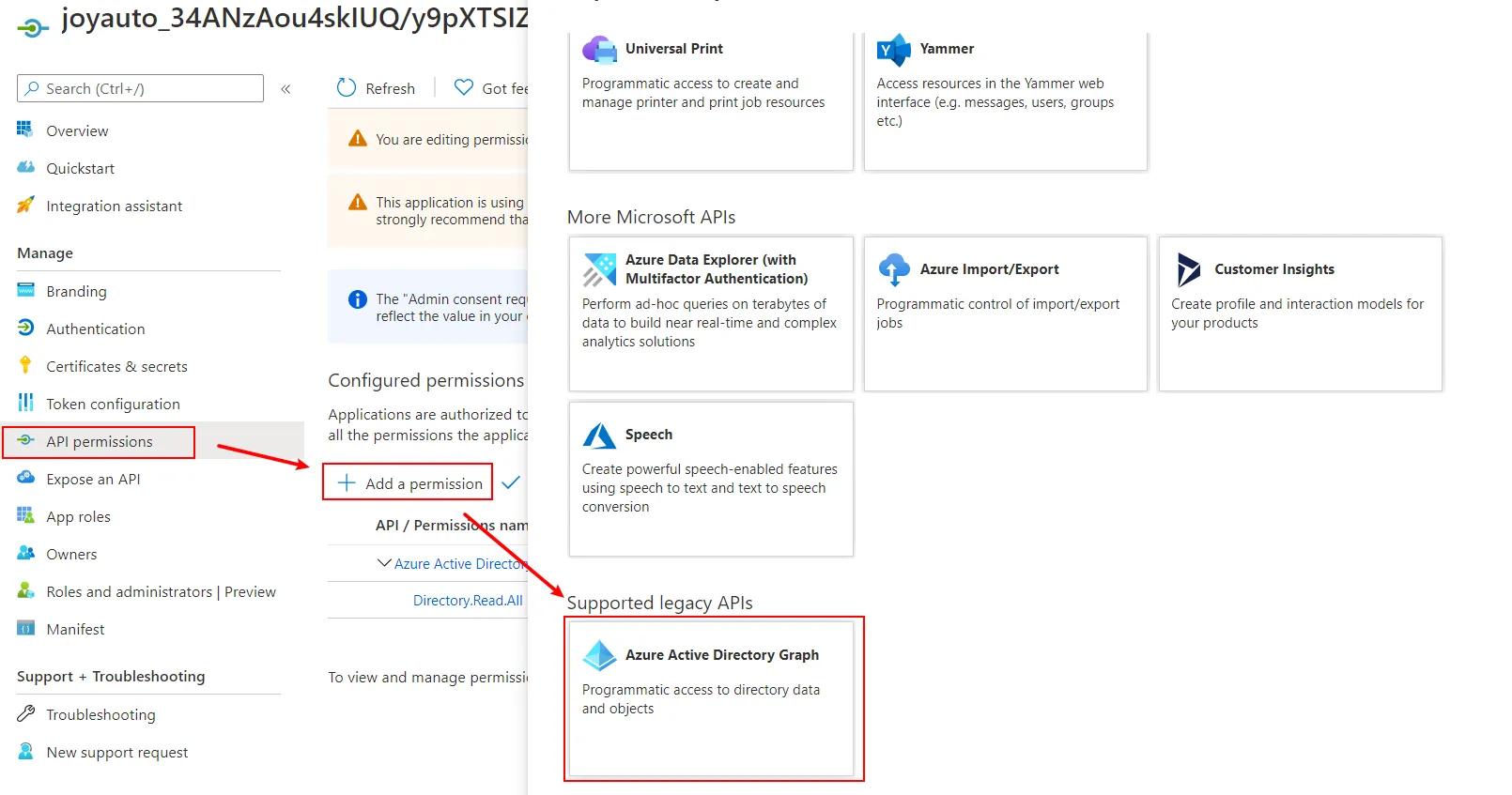Click the Yammer logo icon
This screenshot has height=795, width=1512.
pyautogui.click(x=894, y=49)
